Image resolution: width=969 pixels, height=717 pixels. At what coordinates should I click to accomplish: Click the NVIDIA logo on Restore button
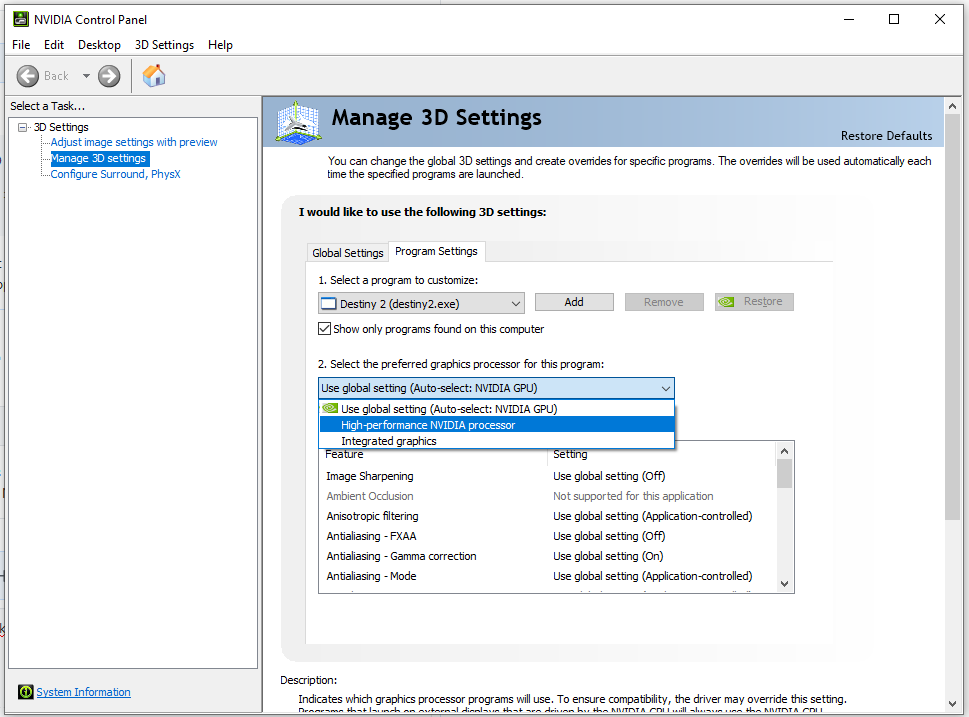pos(726,302)
